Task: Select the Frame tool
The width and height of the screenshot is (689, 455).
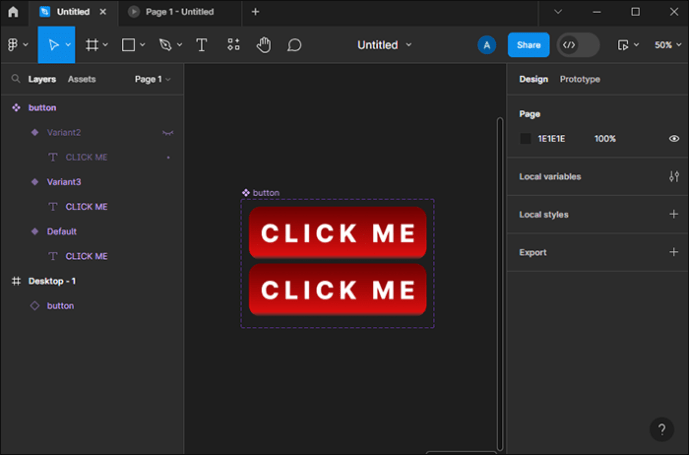Action: pos(92,45)
